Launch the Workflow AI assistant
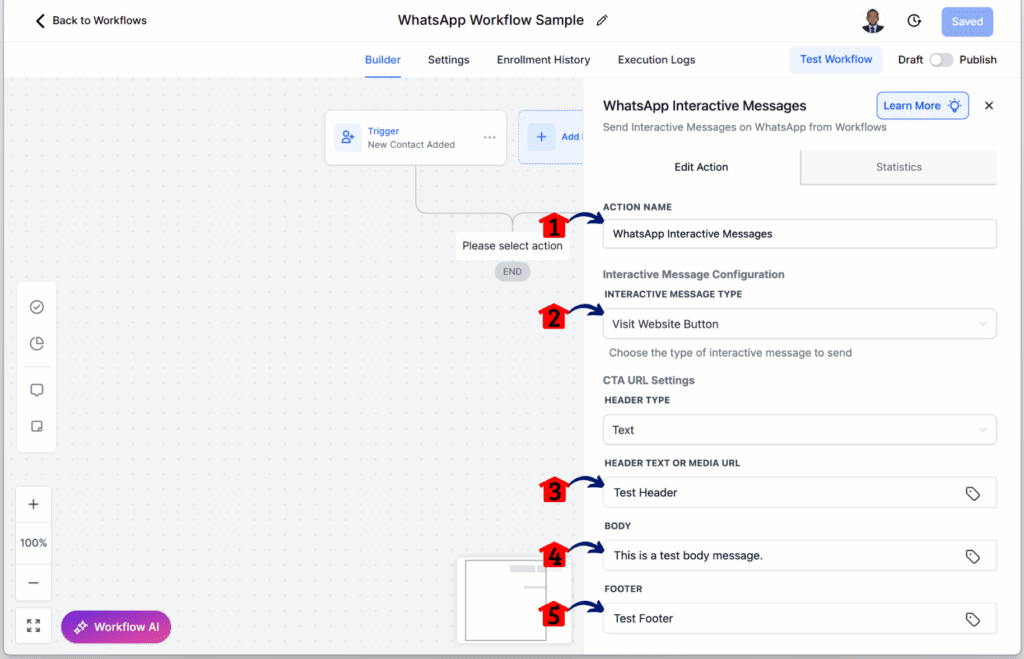Image resolution: width=1024 pixels, height=659 pixels. 116,627
